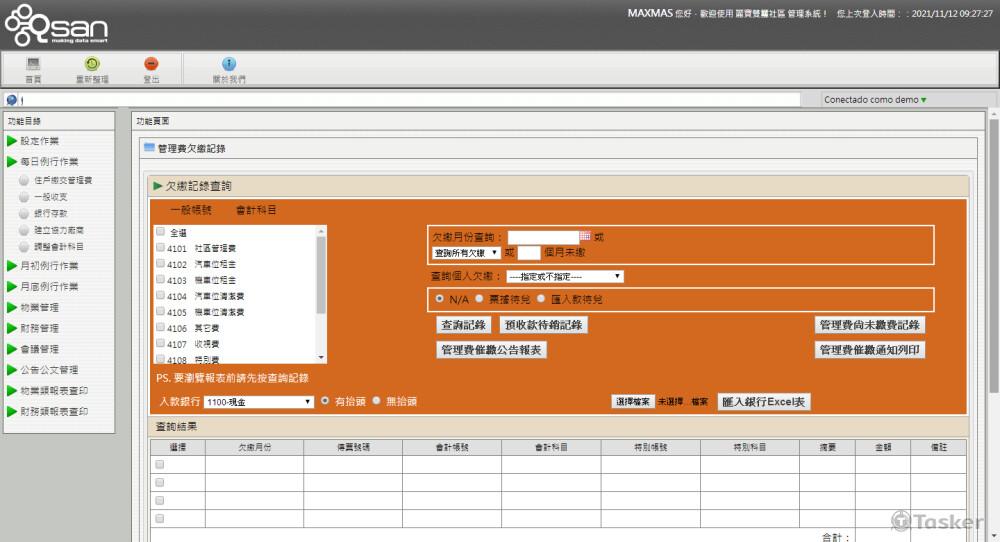Click the account list scrollbar down arrow
1000x542 pixels.
(321, 357)
